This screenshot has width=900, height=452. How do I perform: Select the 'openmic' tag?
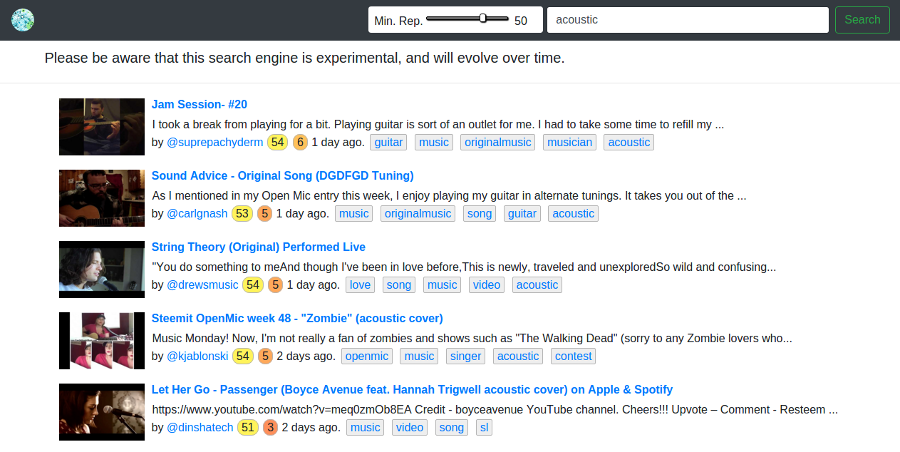[367, 356]
